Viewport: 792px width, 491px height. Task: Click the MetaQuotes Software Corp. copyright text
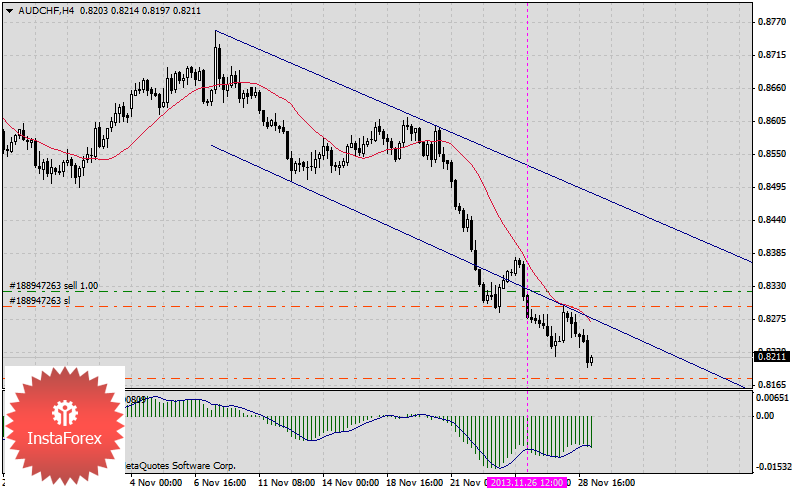(180, 466)
